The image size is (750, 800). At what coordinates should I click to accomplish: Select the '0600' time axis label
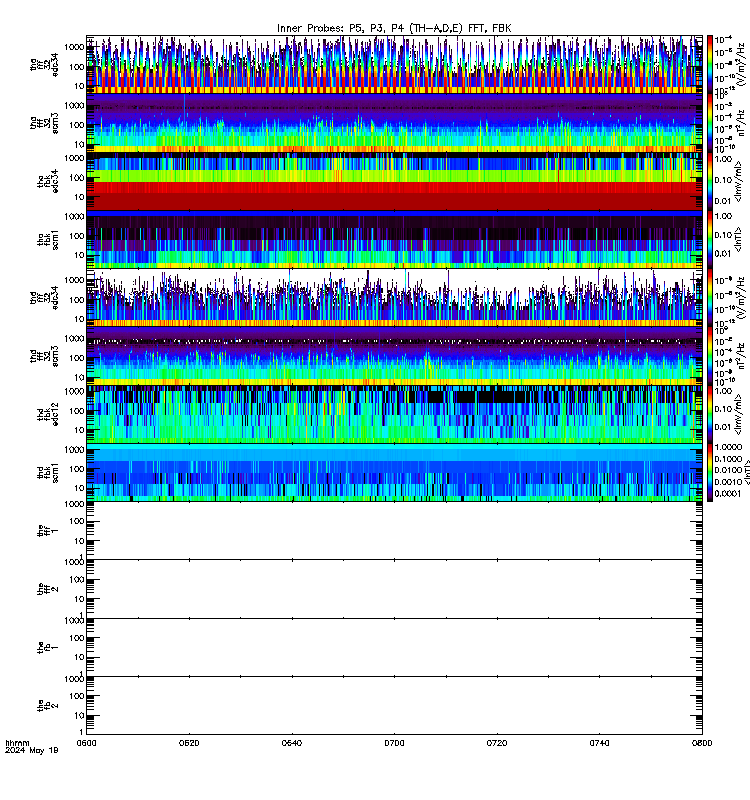[86, 743]
